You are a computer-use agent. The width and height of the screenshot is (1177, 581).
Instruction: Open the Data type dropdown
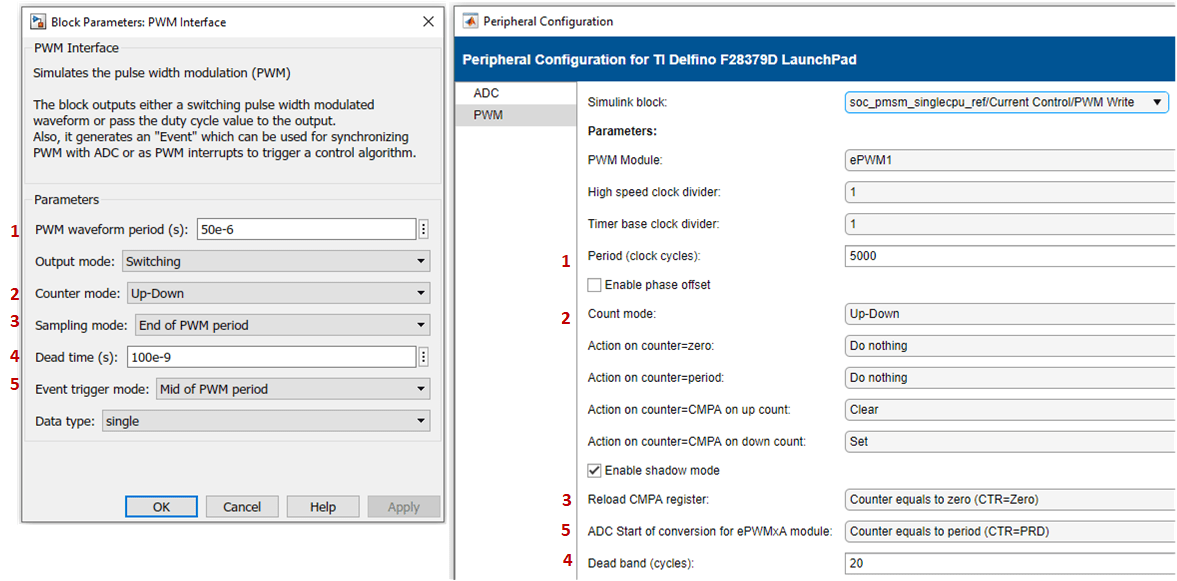[265, 421]
